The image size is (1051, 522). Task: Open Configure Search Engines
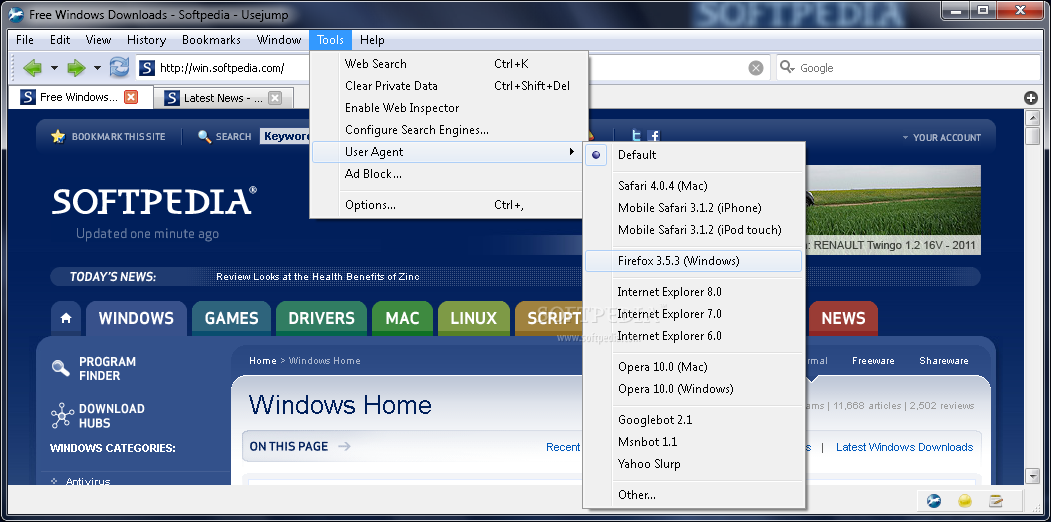tap(448, 130)
